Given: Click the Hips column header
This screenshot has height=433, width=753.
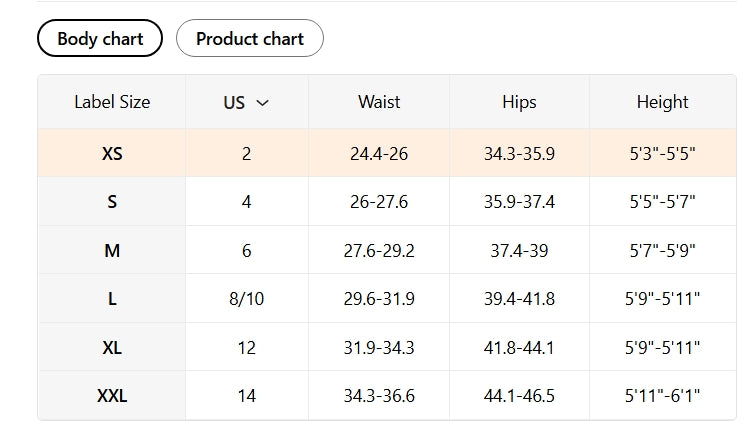Looking at the screenshot, I should 519,102.
